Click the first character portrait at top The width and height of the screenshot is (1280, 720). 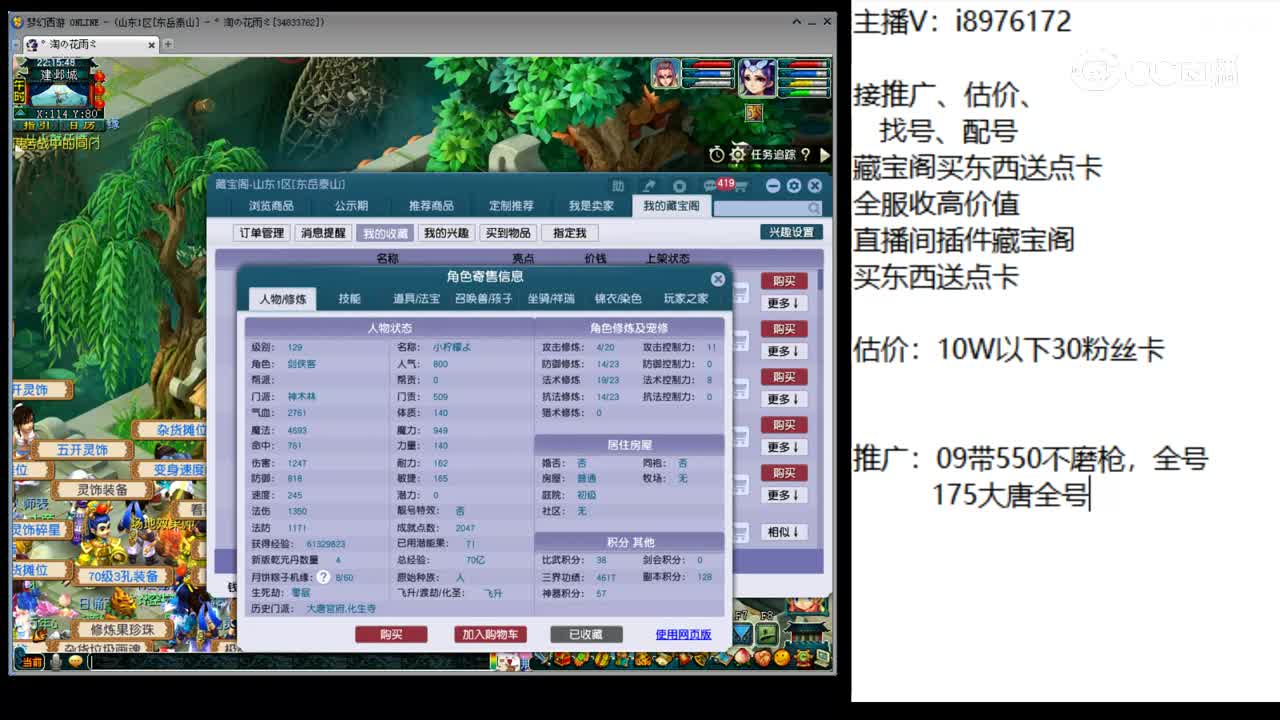tap(665, 74)
